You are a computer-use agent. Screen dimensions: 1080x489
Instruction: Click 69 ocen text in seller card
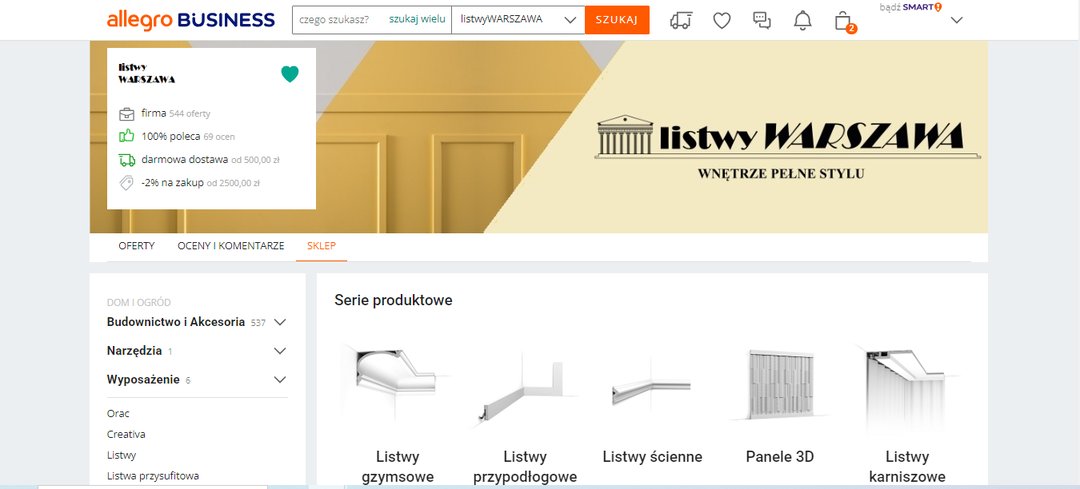coord(219,136)
